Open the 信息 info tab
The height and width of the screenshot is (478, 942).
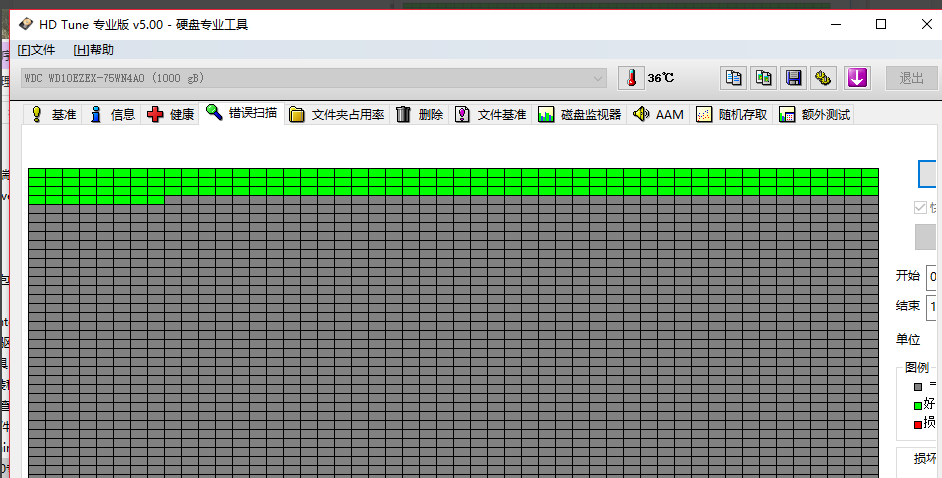click(112, 115)
